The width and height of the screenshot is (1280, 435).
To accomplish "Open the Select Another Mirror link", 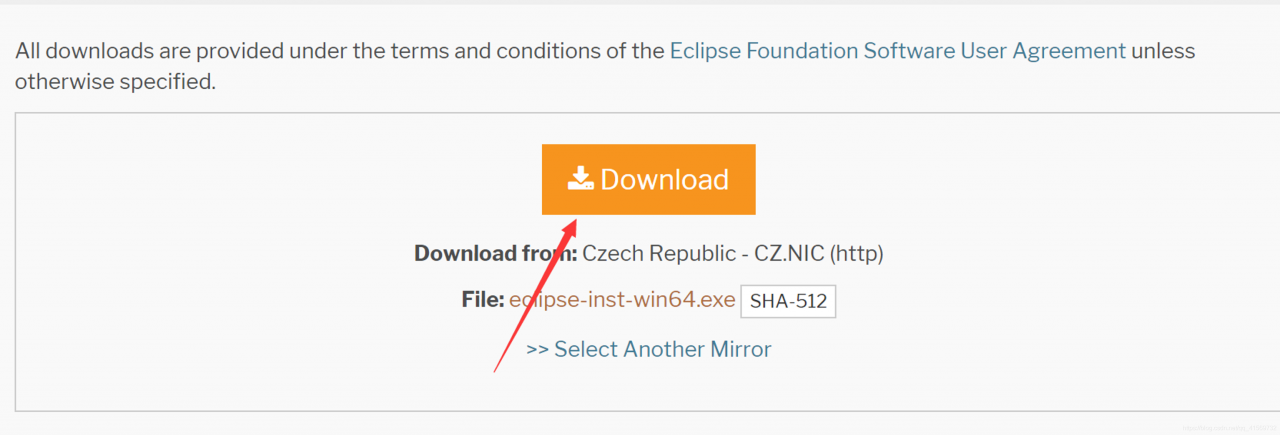I will [662, 349].
